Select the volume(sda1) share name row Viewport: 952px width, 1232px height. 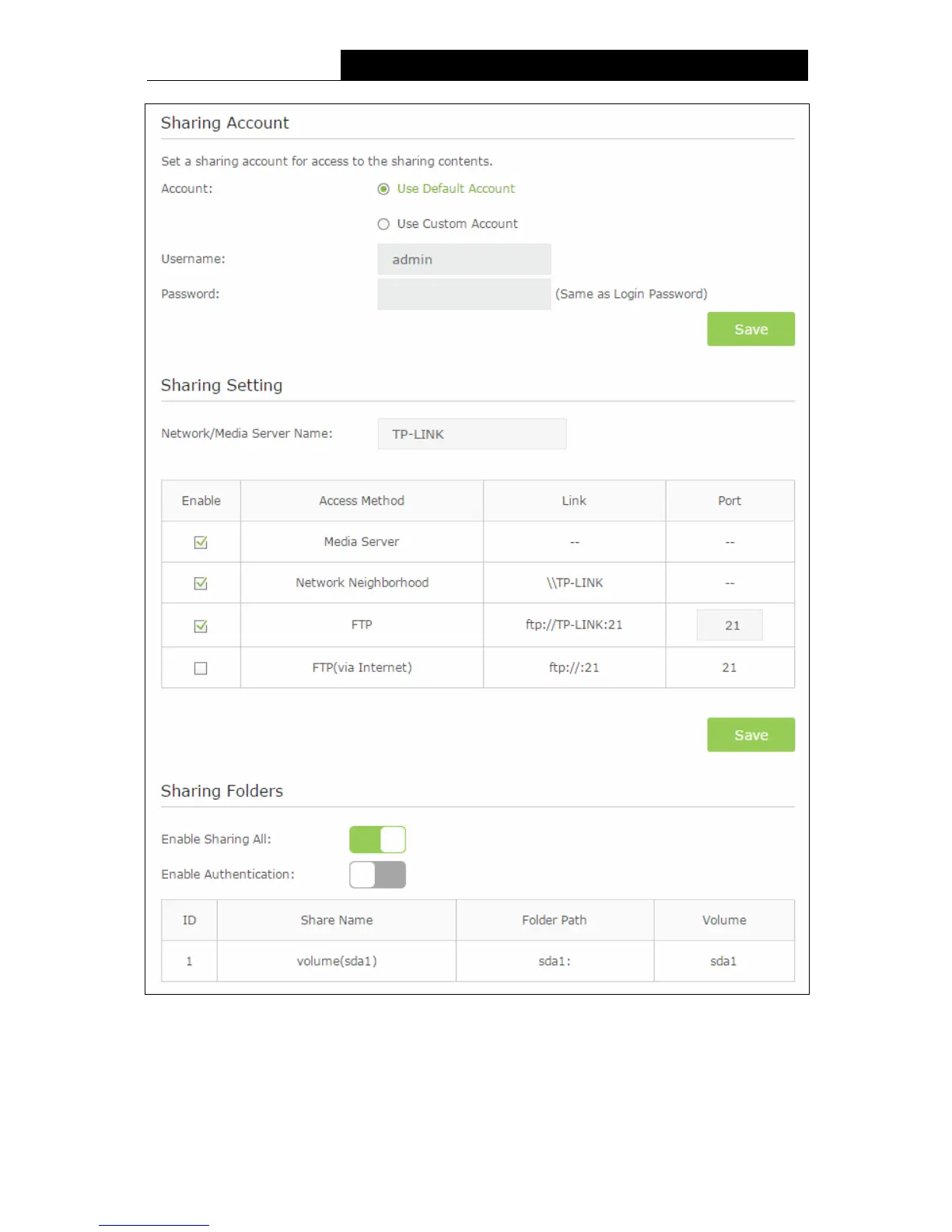(x=337, y=961)
